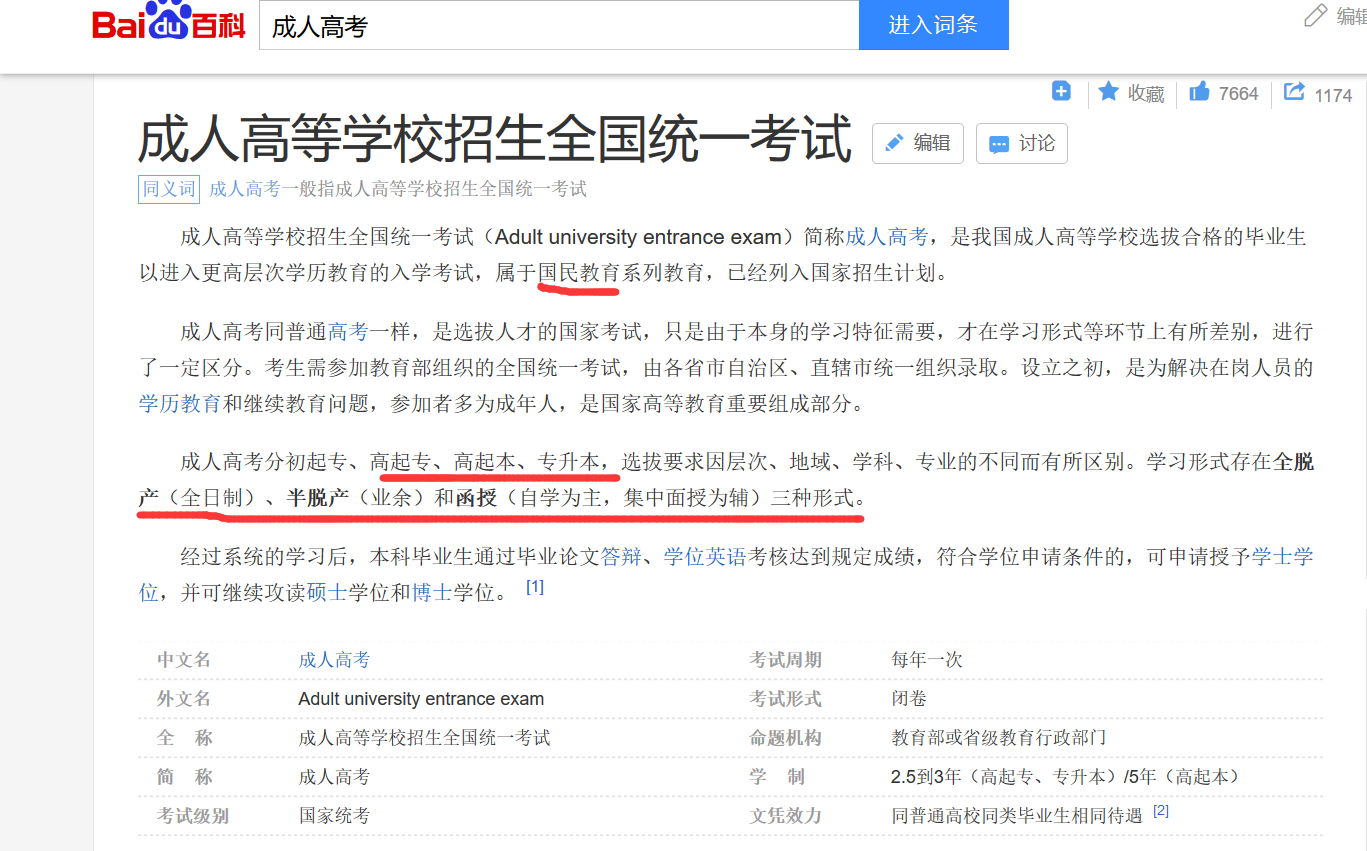This screenshot has width=1367, height=851.
Task: Open the 博士 link
Action: click(432, 592)
